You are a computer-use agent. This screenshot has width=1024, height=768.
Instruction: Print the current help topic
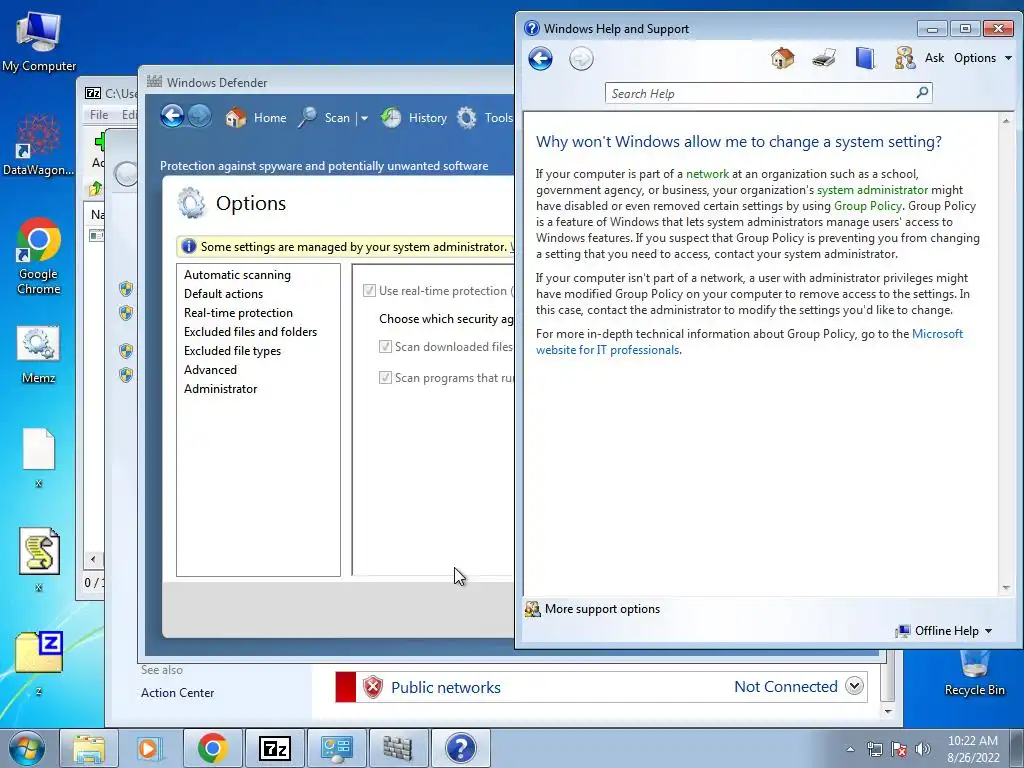824,58
